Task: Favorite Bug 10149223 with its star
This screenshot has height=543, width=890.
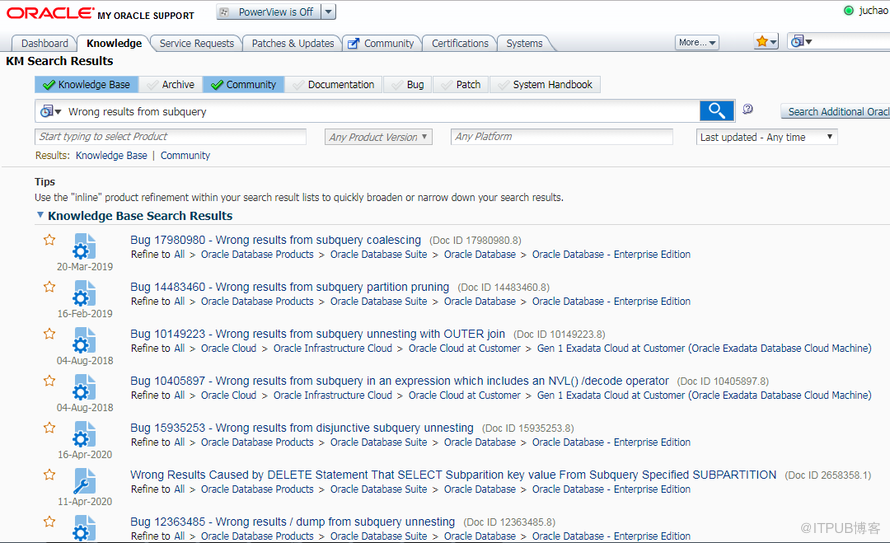Action: (49, 334)
